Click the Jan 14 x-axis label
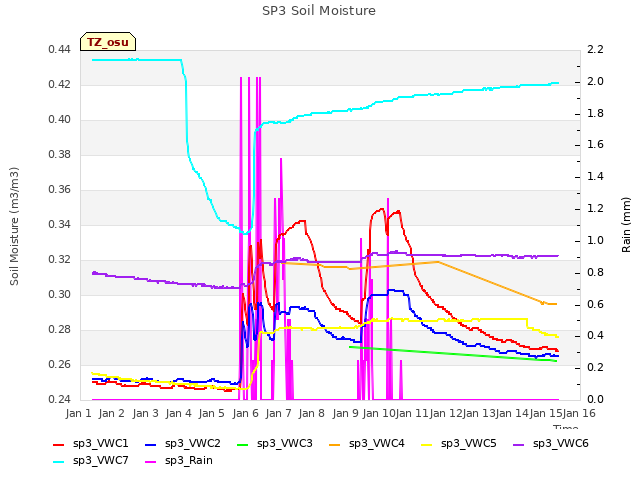The image size is (640, 480). click(x=512, y=413)
